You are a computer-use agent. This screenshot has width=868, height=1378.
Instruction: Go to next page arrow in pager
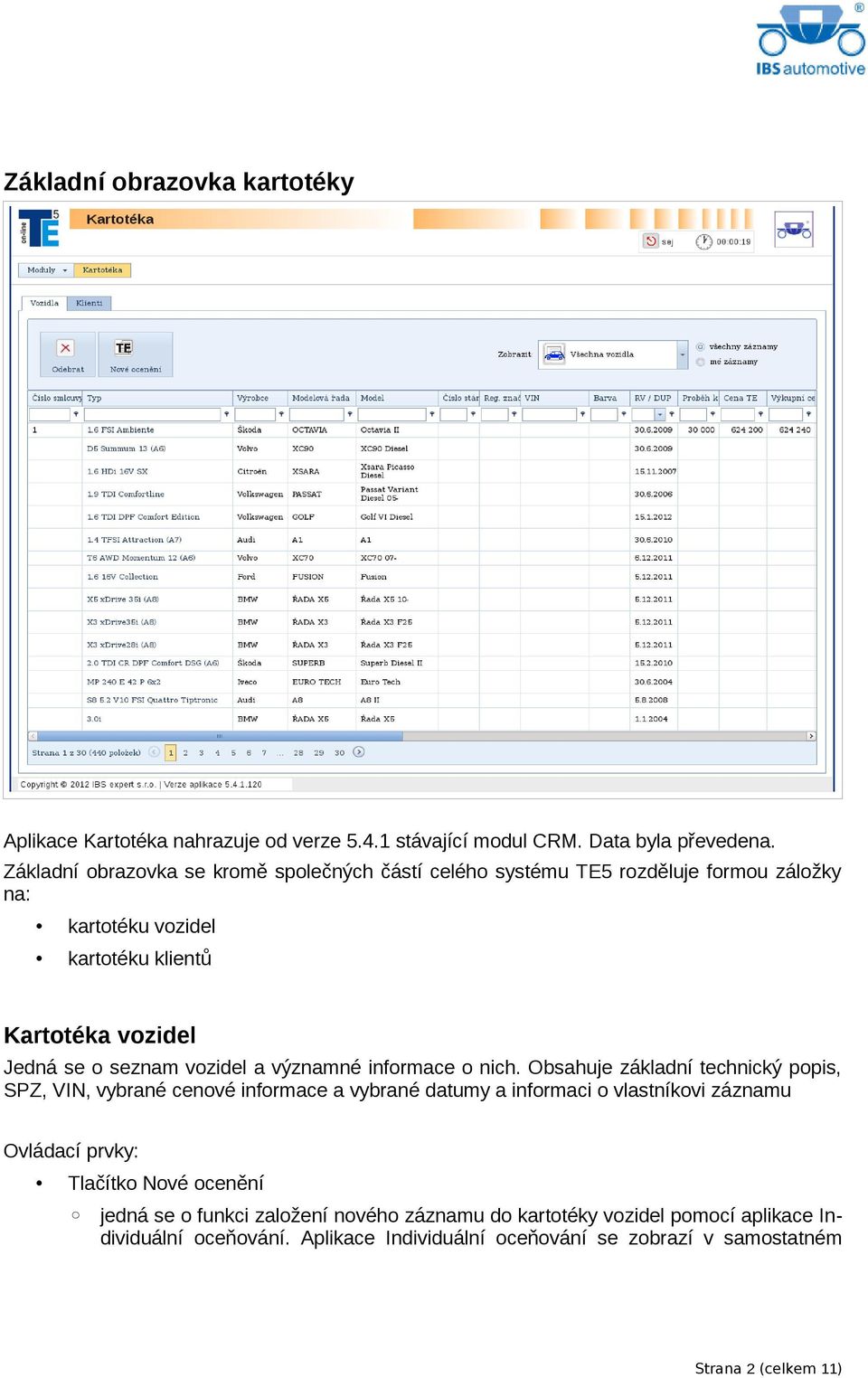click(359, 752)
